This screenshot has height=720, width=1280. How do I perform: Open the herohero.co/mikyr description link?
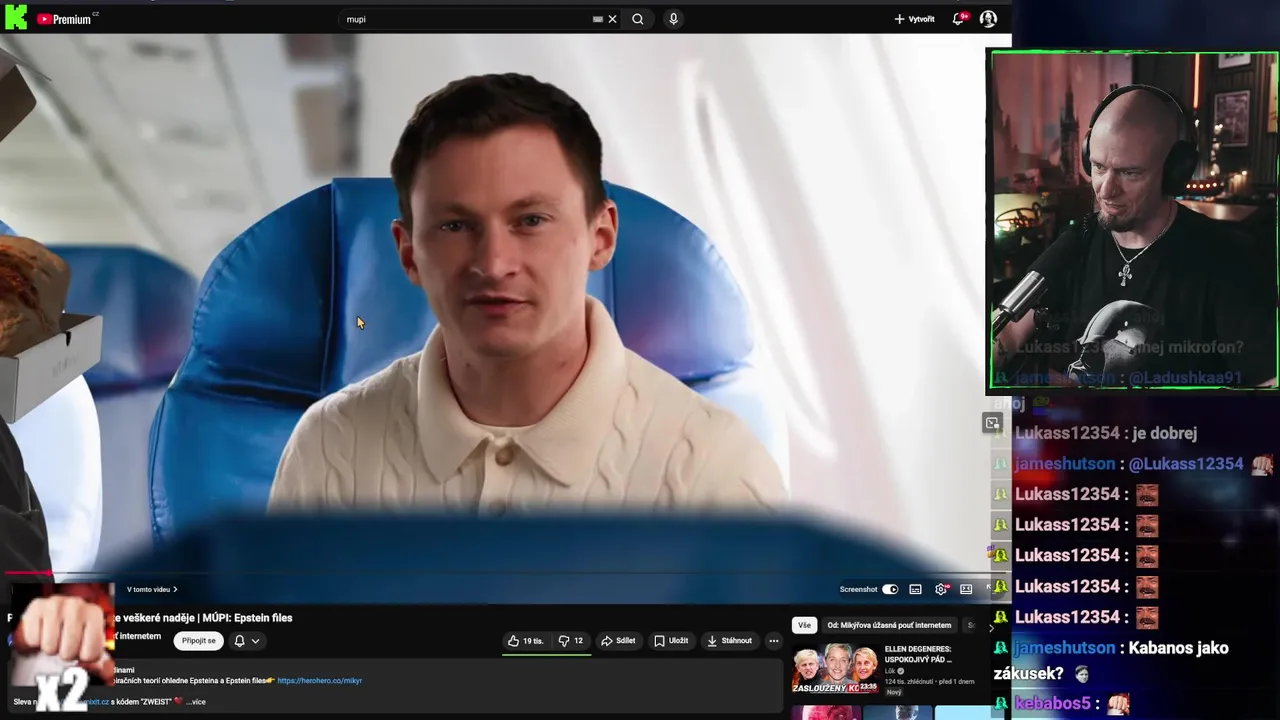319,681
